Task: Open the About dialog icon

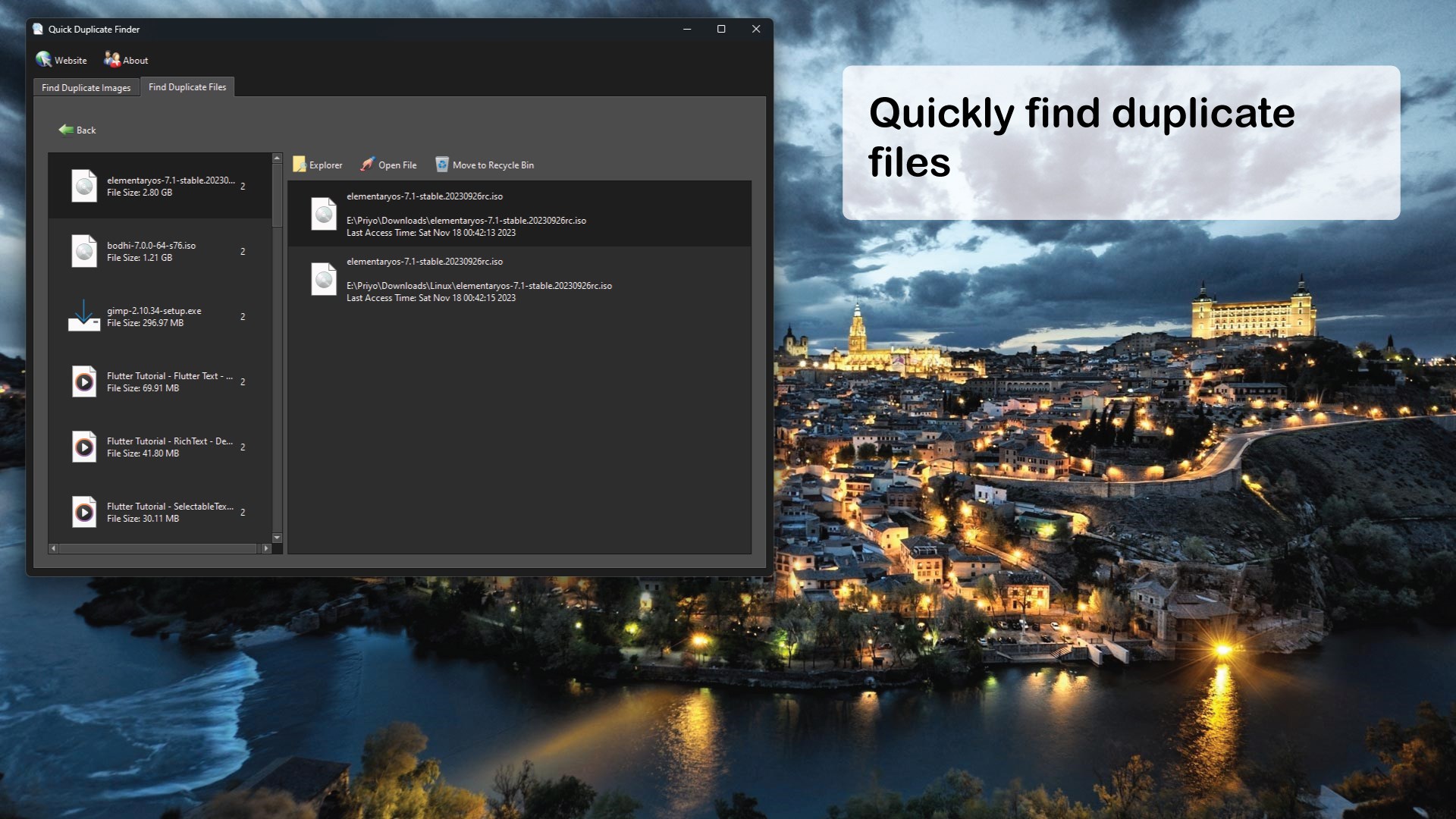Action: pyautogui.click(x=112, y=59)
